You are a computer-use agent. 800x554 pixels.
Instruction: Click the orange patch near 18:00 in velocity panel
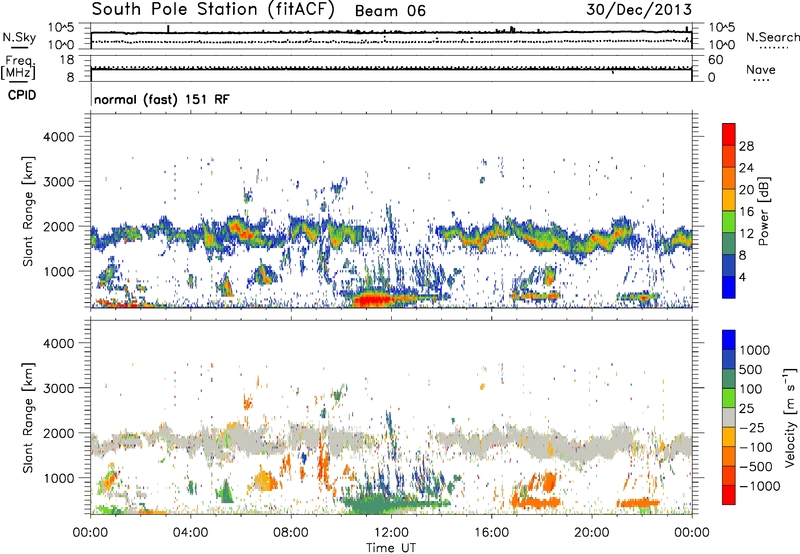pyautogui.click(x=537, y=503)
